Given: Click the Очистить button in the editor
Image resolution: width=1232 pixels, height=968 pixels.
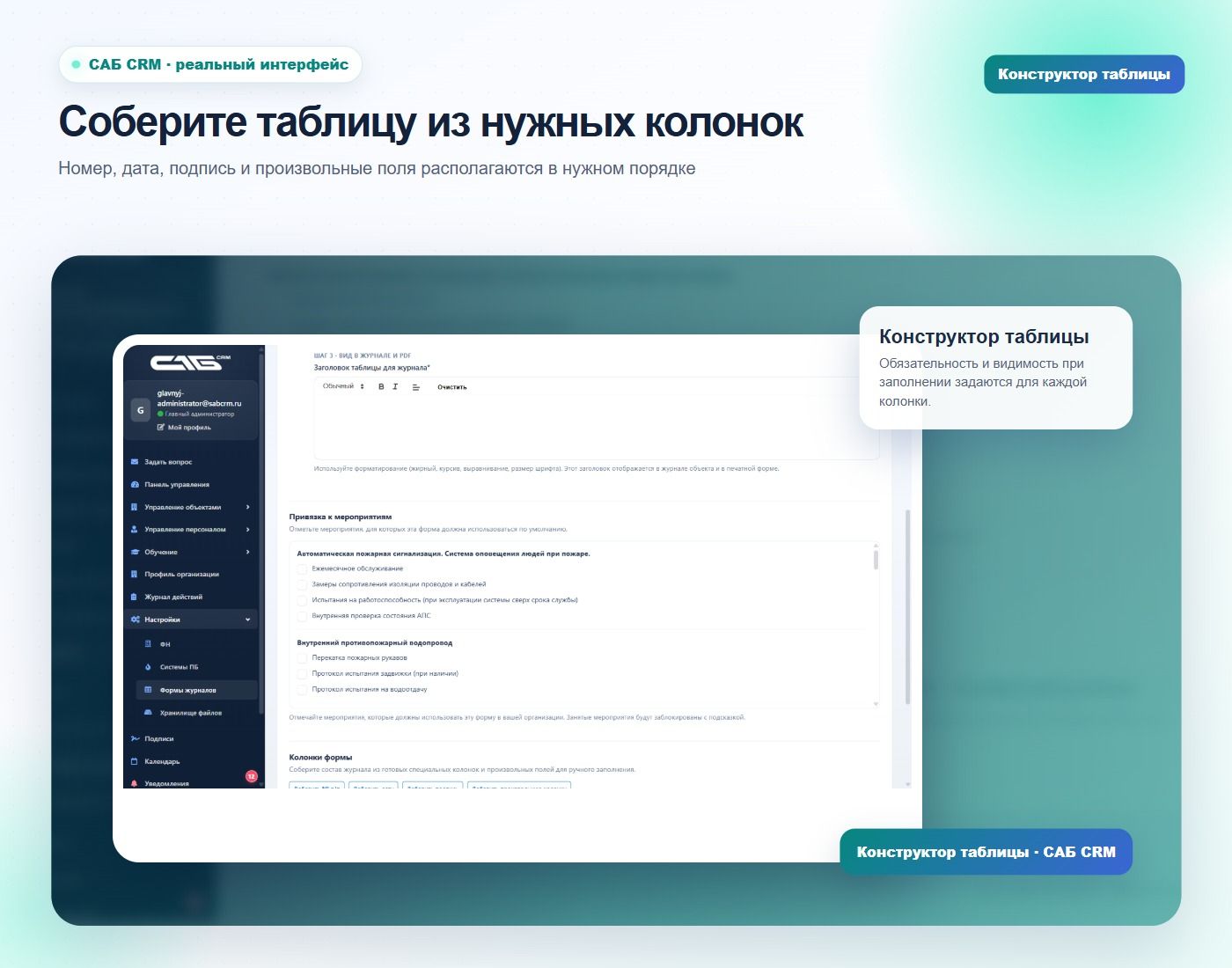Looking at the screenshot, I should (x=452, y=387).
